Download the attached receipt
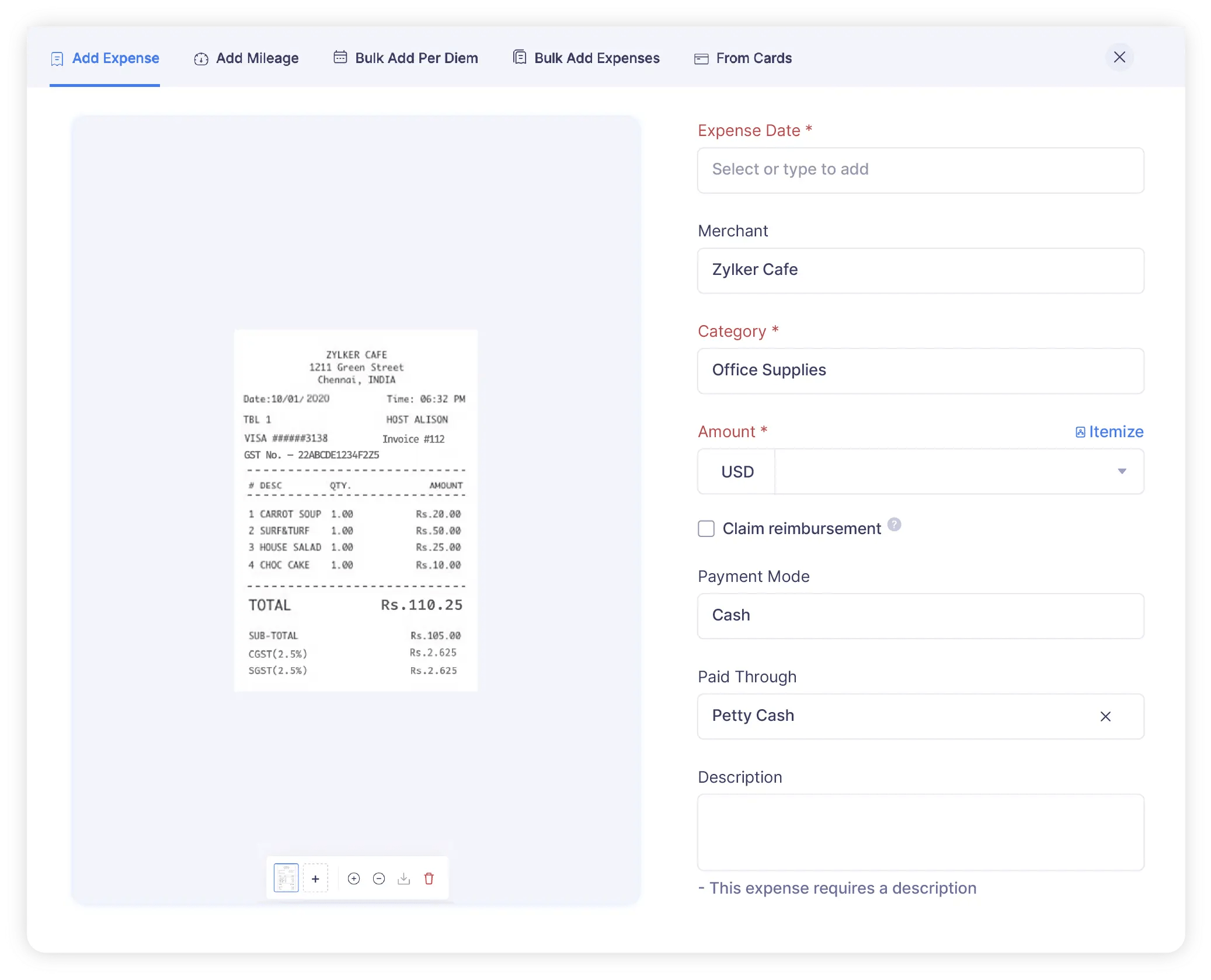1211x980 pixels. click(404, 878)
